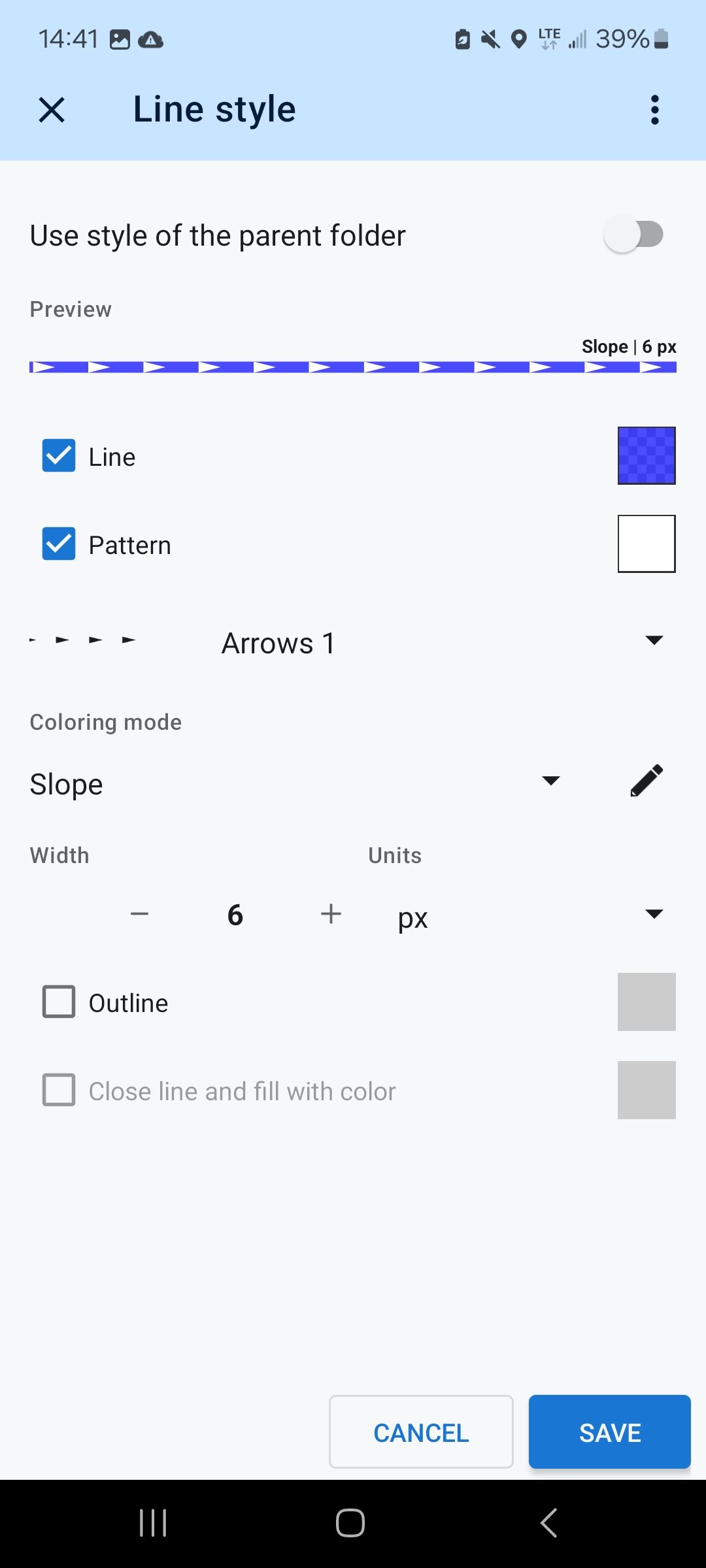Screen dimensions: 706x1568
Task: Uncheck the Pattern checkbox
Action: click(59, 544)
